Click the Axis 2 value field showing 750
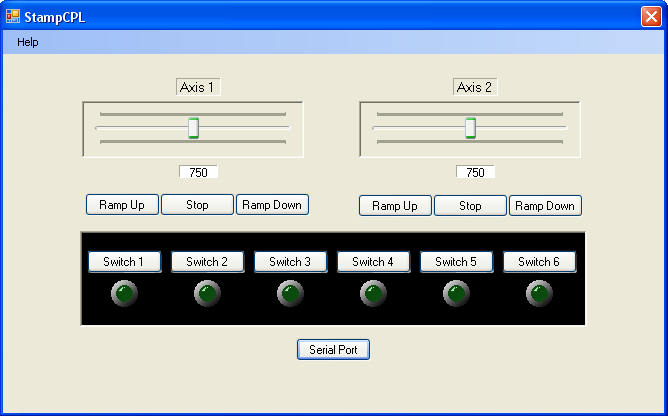This screenshot has height=416, width=668. coord(475,172)
